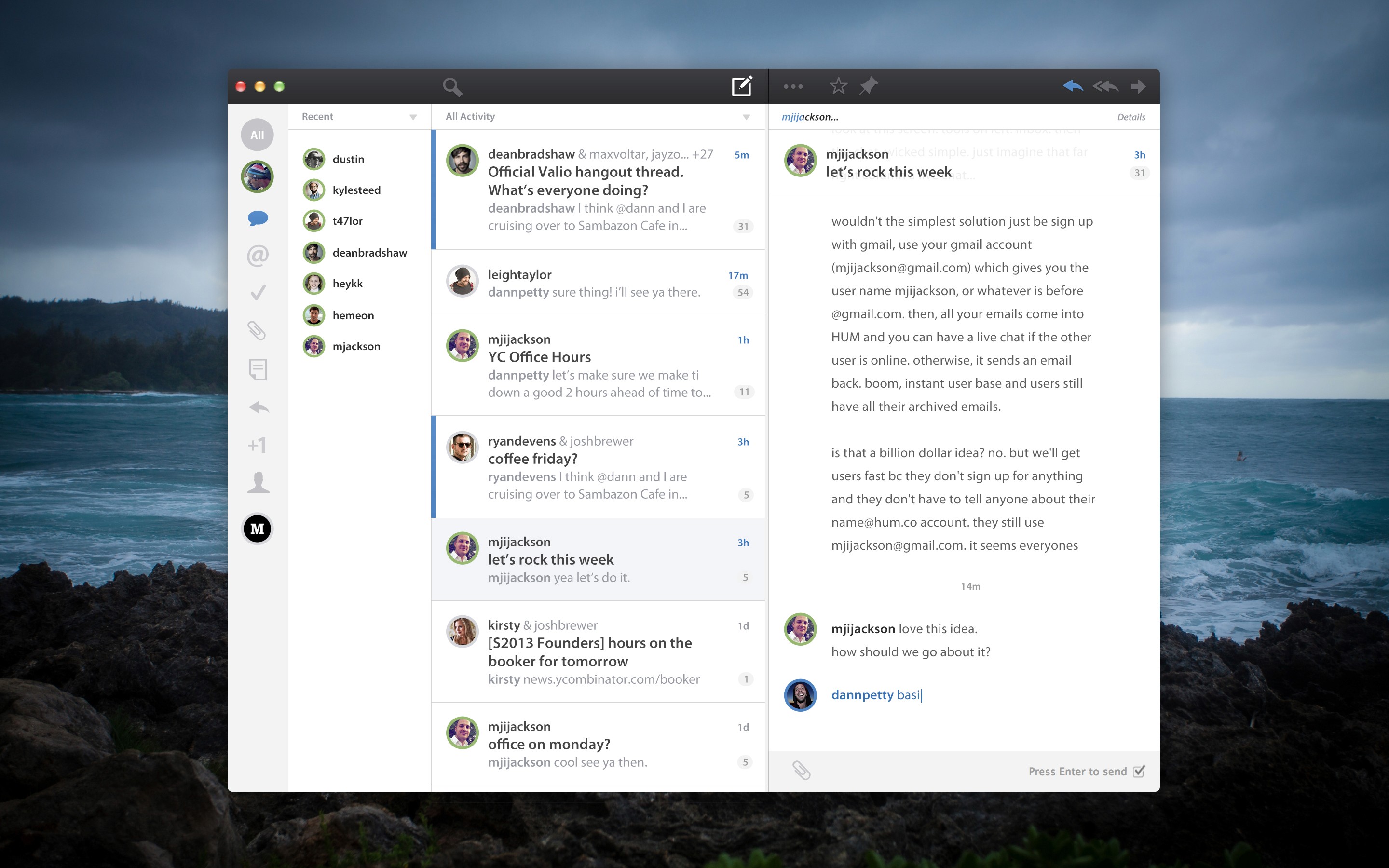This screenshot has width=1389, height=868.
Task: Select the All filter circle in sidebar
Action: [x=257, y=135]
